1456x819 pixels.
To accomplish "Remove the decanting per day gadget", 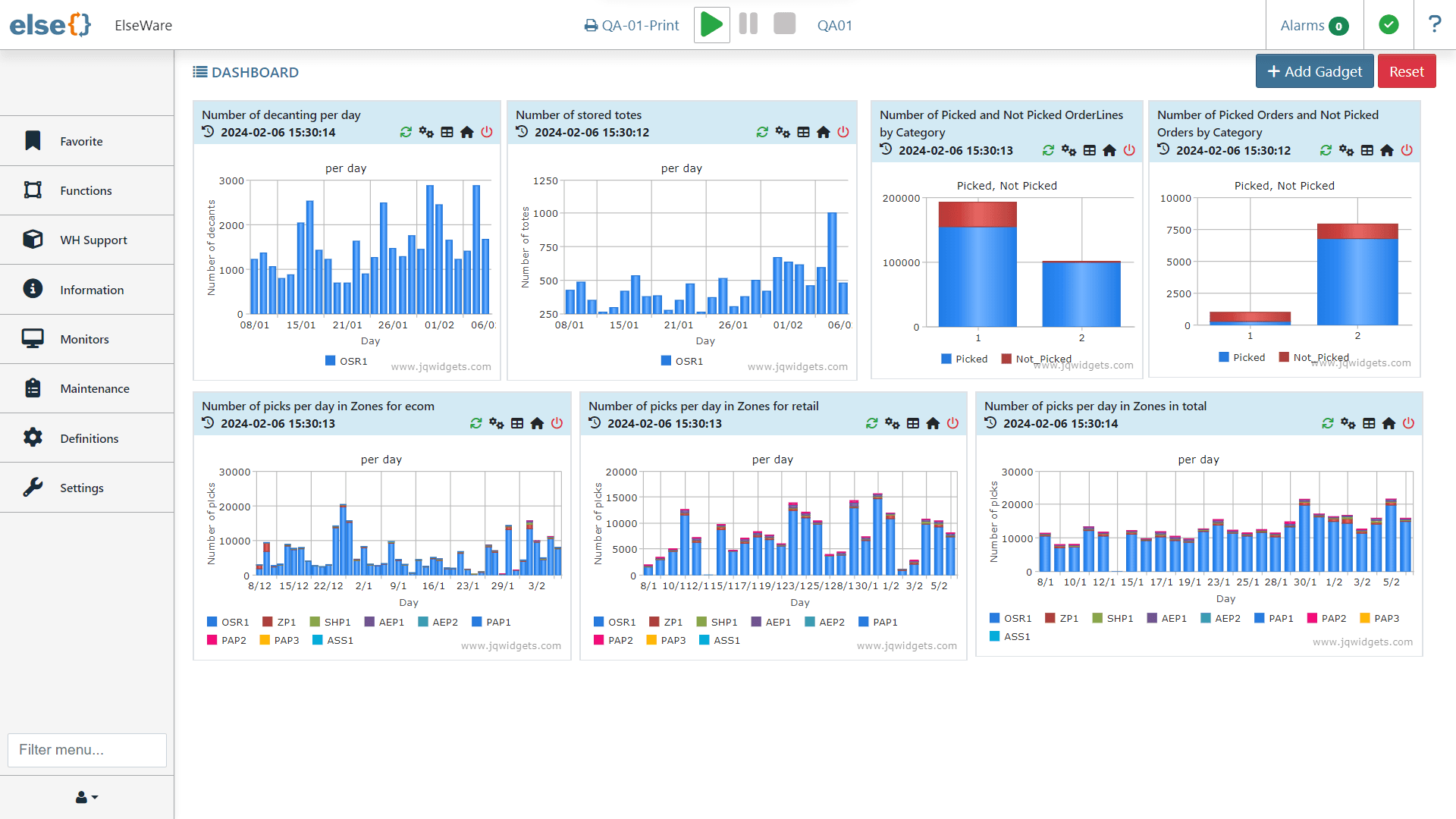I will pos(487,132).
